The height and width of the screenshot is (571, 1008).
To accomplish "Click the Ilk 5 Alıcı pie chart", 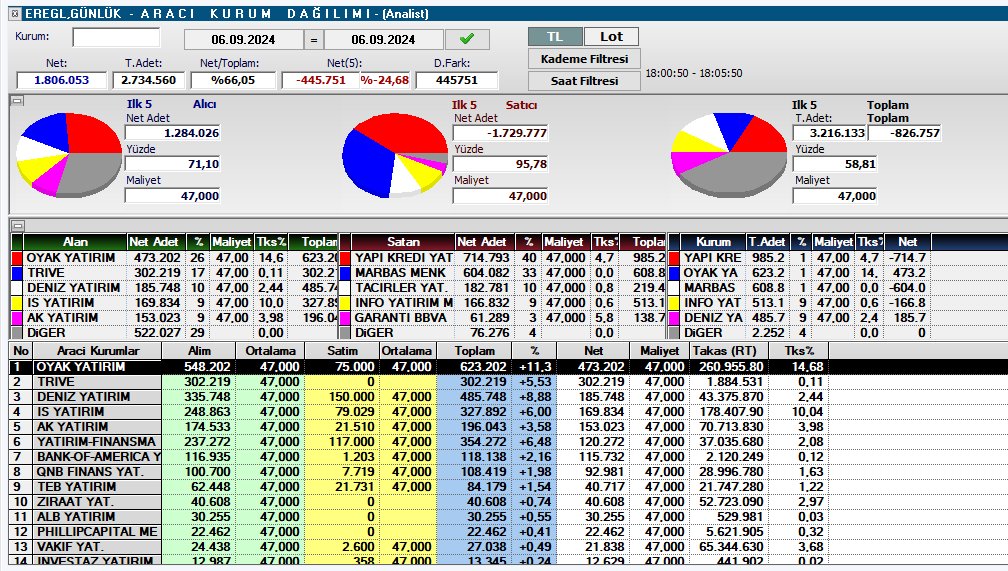I will tap(69, 154).
